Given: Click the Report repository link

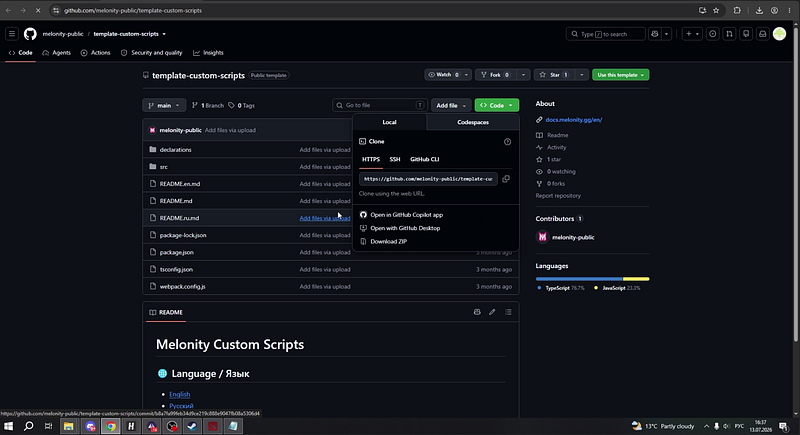Looking at the screenshot, I should click(x=558, y=196).
